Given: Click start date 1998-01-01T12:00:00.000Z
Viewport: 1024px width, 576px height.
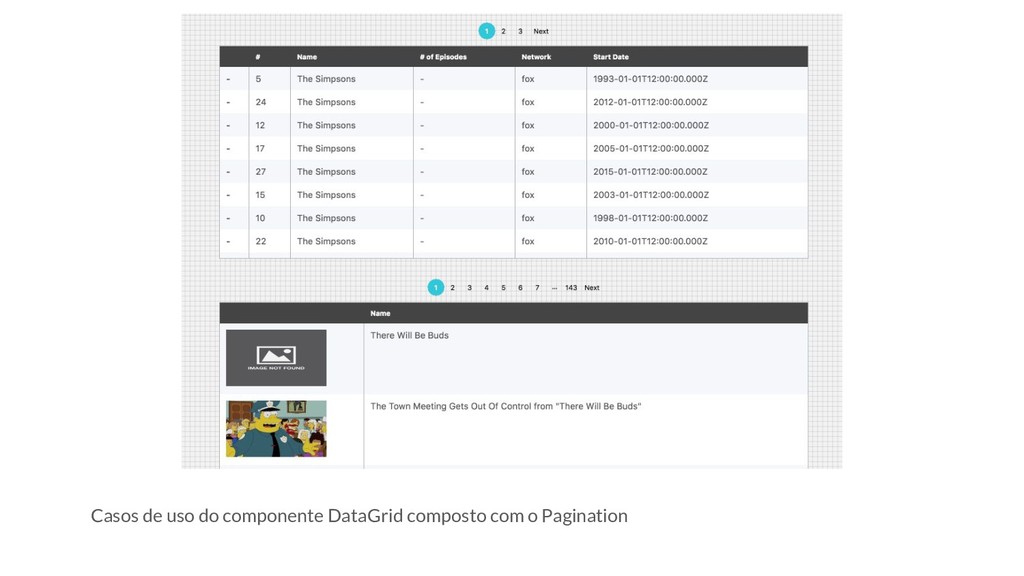Looking at the screenshot, I should [650, 218].
